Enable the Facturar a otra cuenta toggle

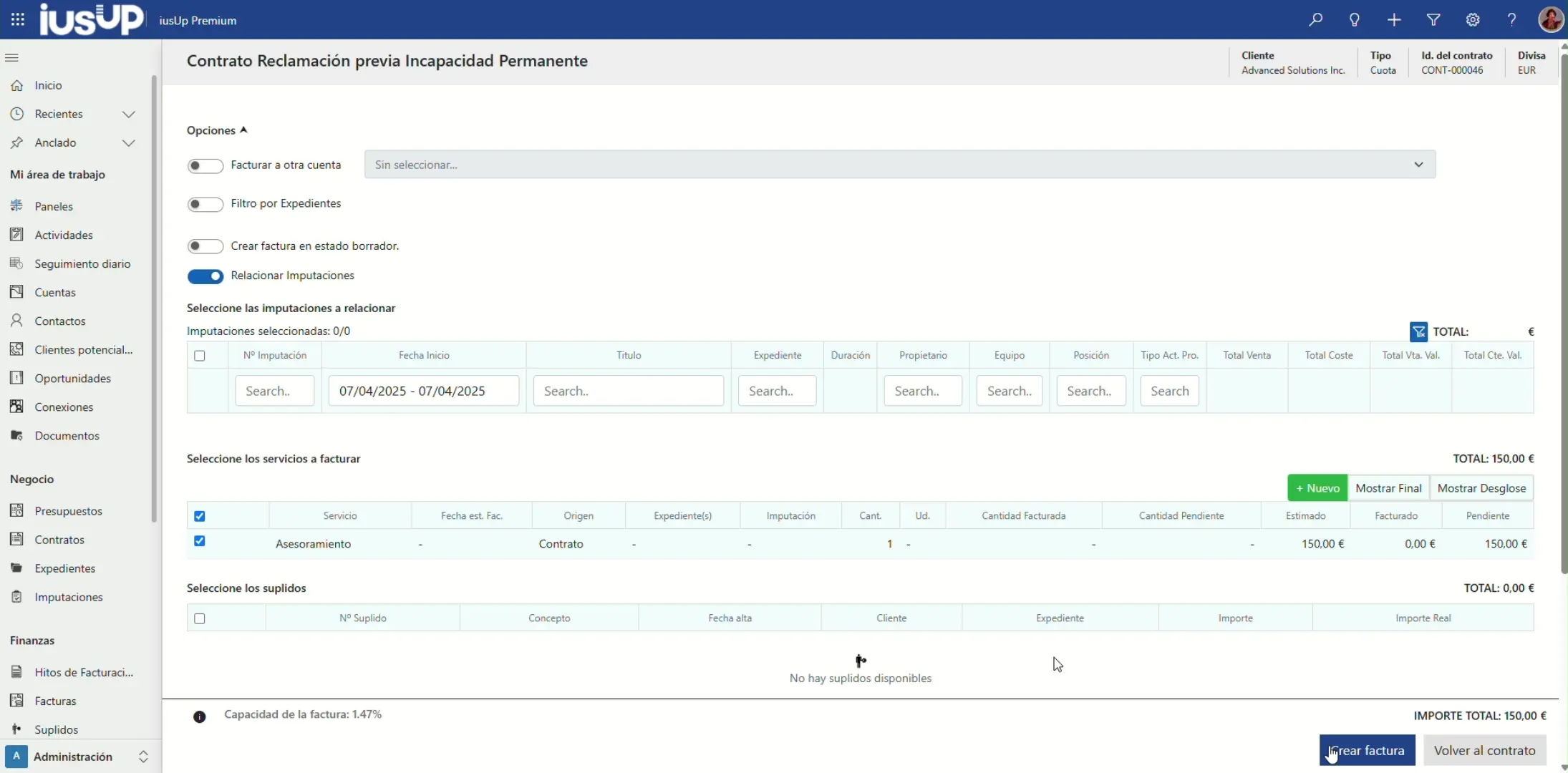205,166
